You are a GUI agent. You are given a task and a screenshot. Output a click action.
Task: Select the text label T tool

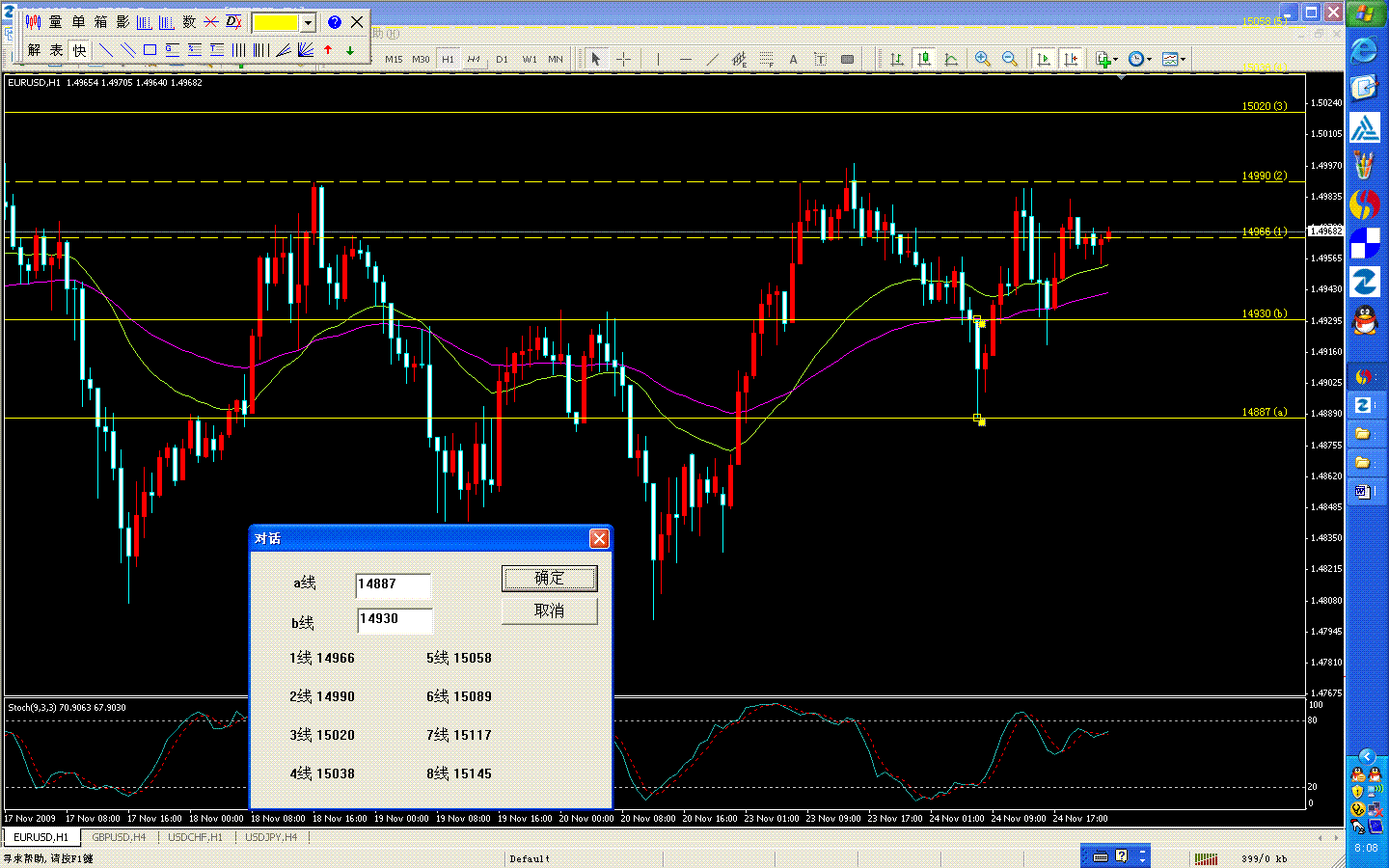820,60
